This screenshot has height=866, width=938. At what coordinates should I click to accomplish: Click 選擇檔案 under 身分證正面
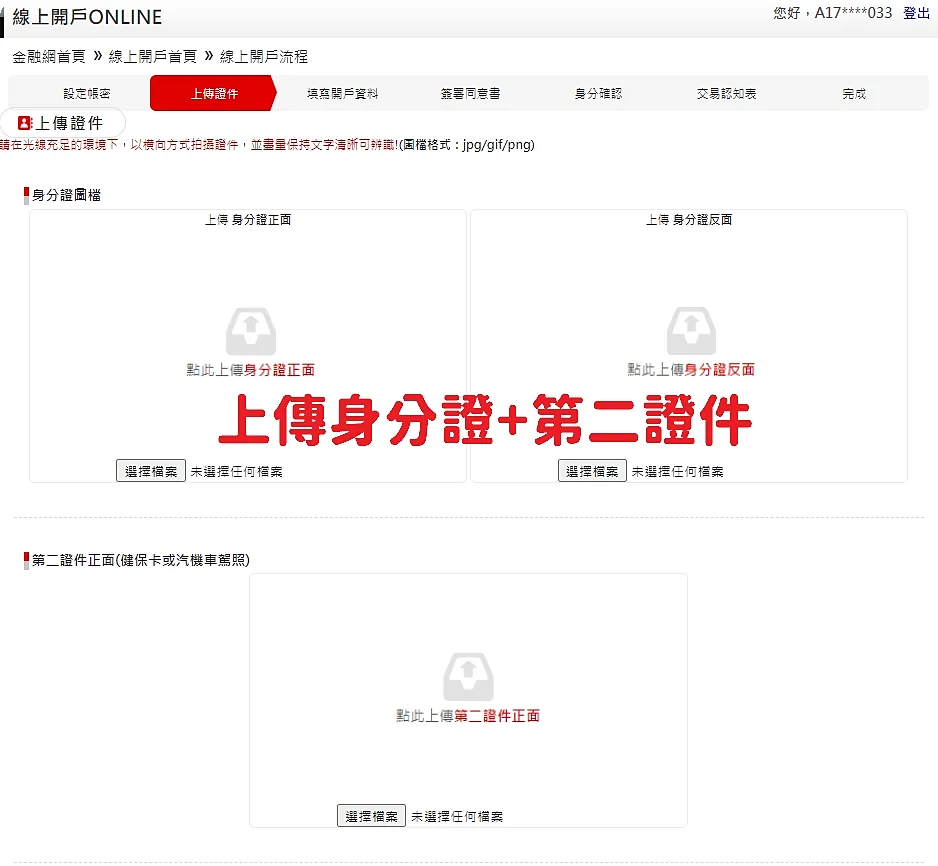150,469
